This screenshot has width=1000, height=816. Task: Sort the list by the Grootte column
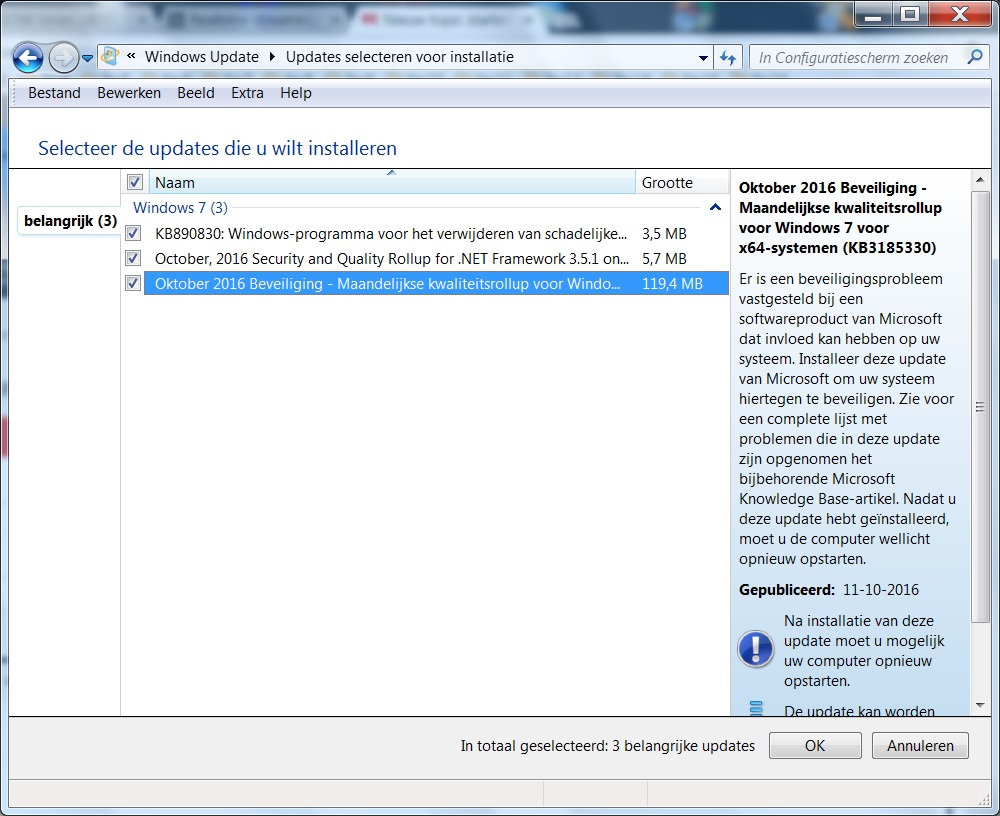(682, 182)
